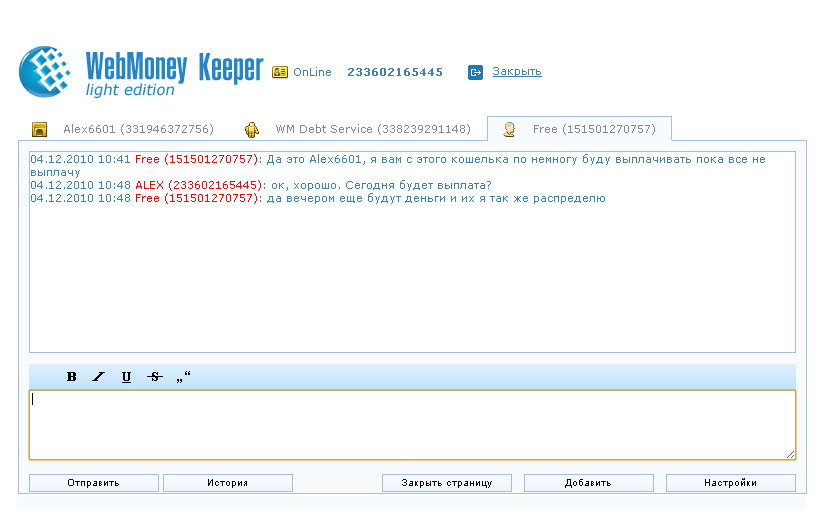Toggle italic formatting
This screenshot has width=832, height=530.
coord(99,377)
